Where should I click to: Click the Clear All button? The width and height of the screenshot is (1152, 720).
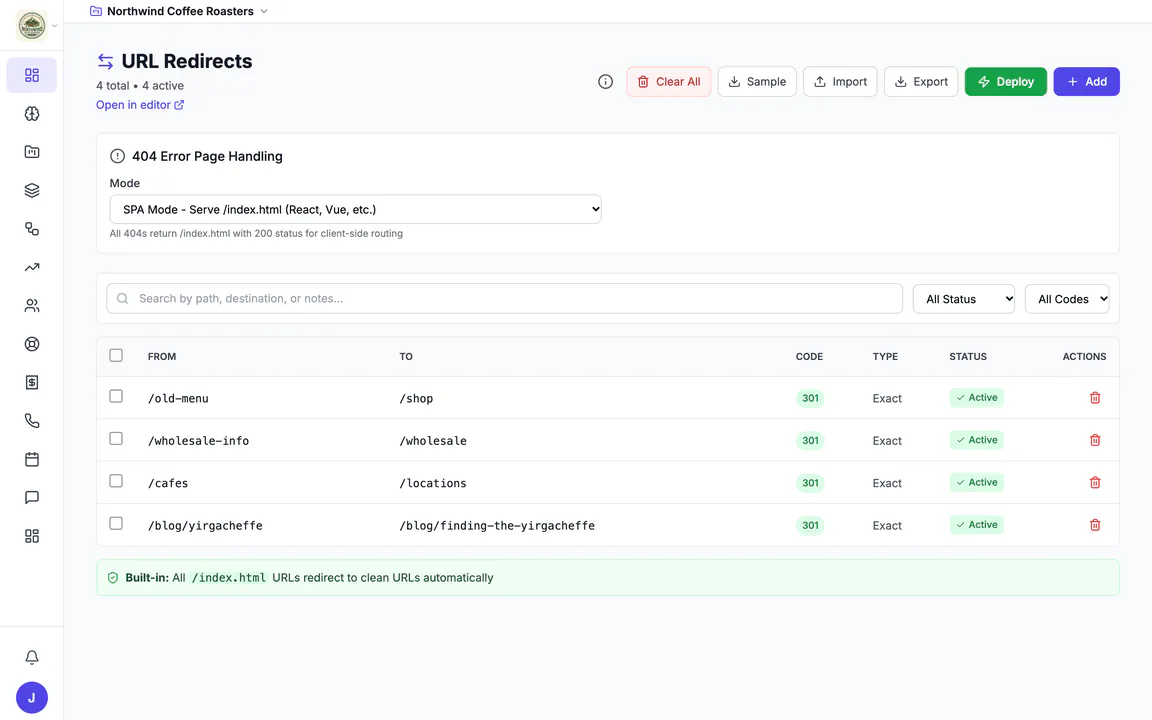click(669, 82)
